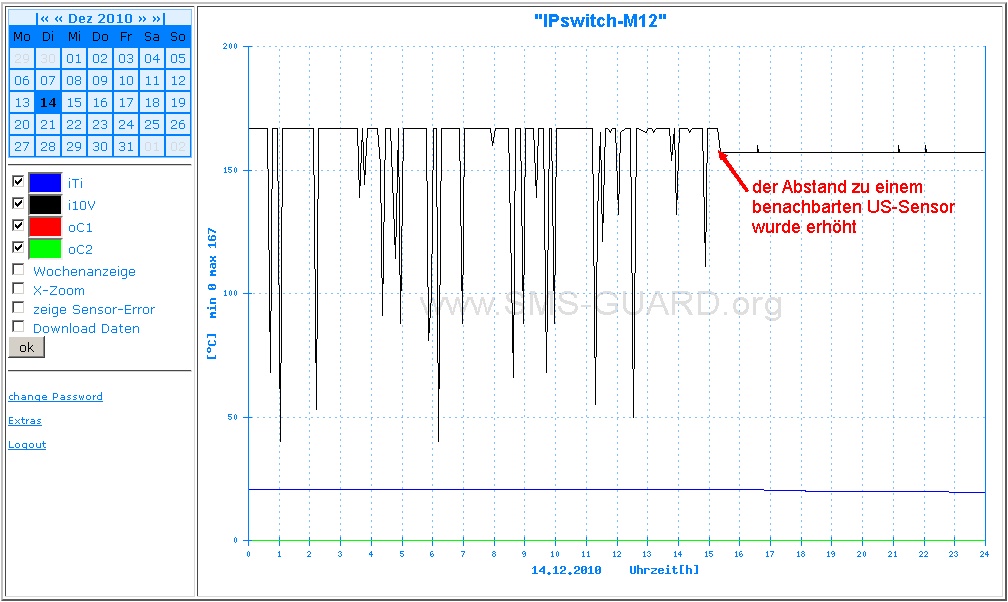
Task: Uncheck the iTi sensor checkbox
Action: pyautogui.click(x=18, y=181)
